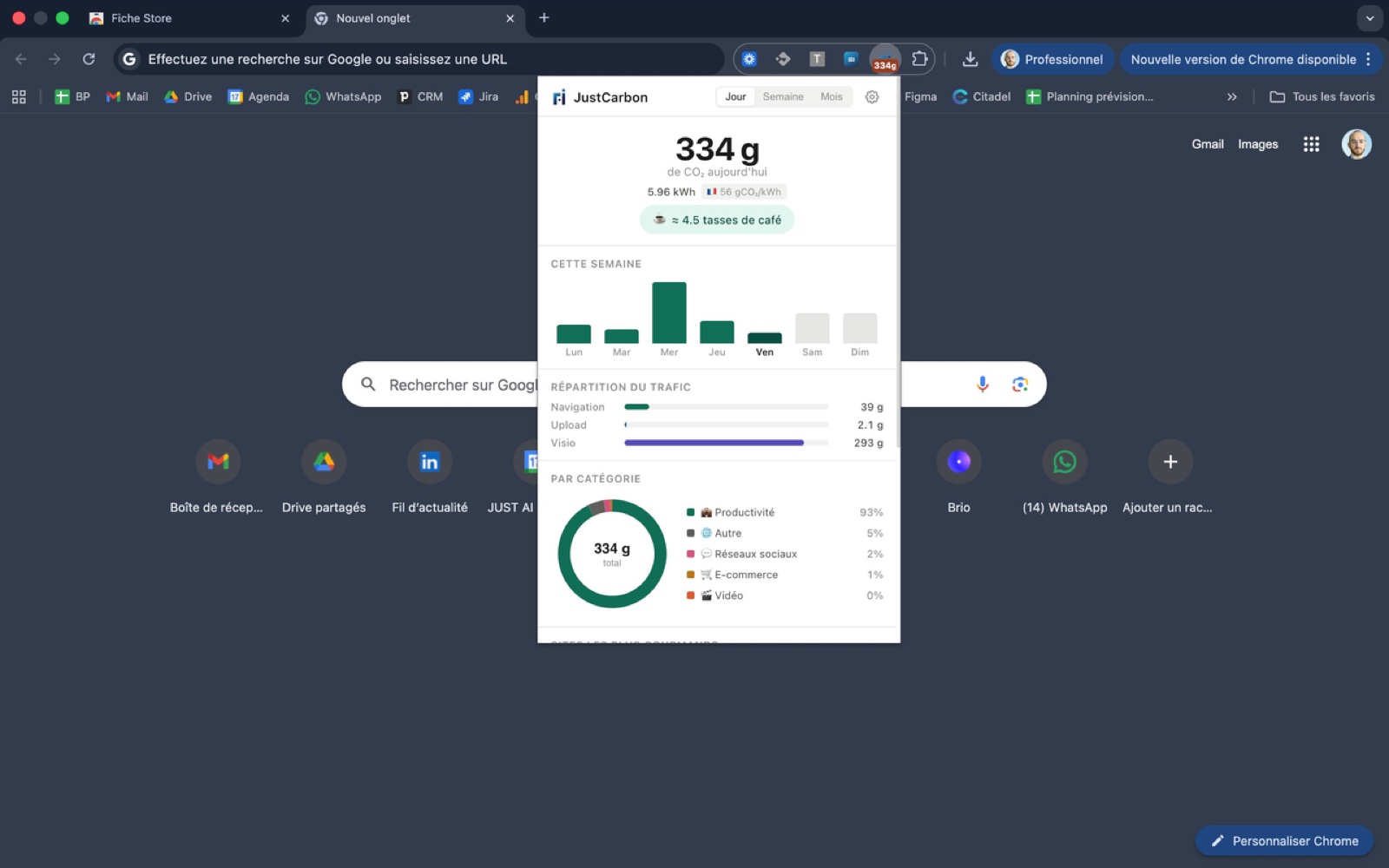Open Chrome three-dot menu
1389x868 pixels.
tap(1368, 59)
